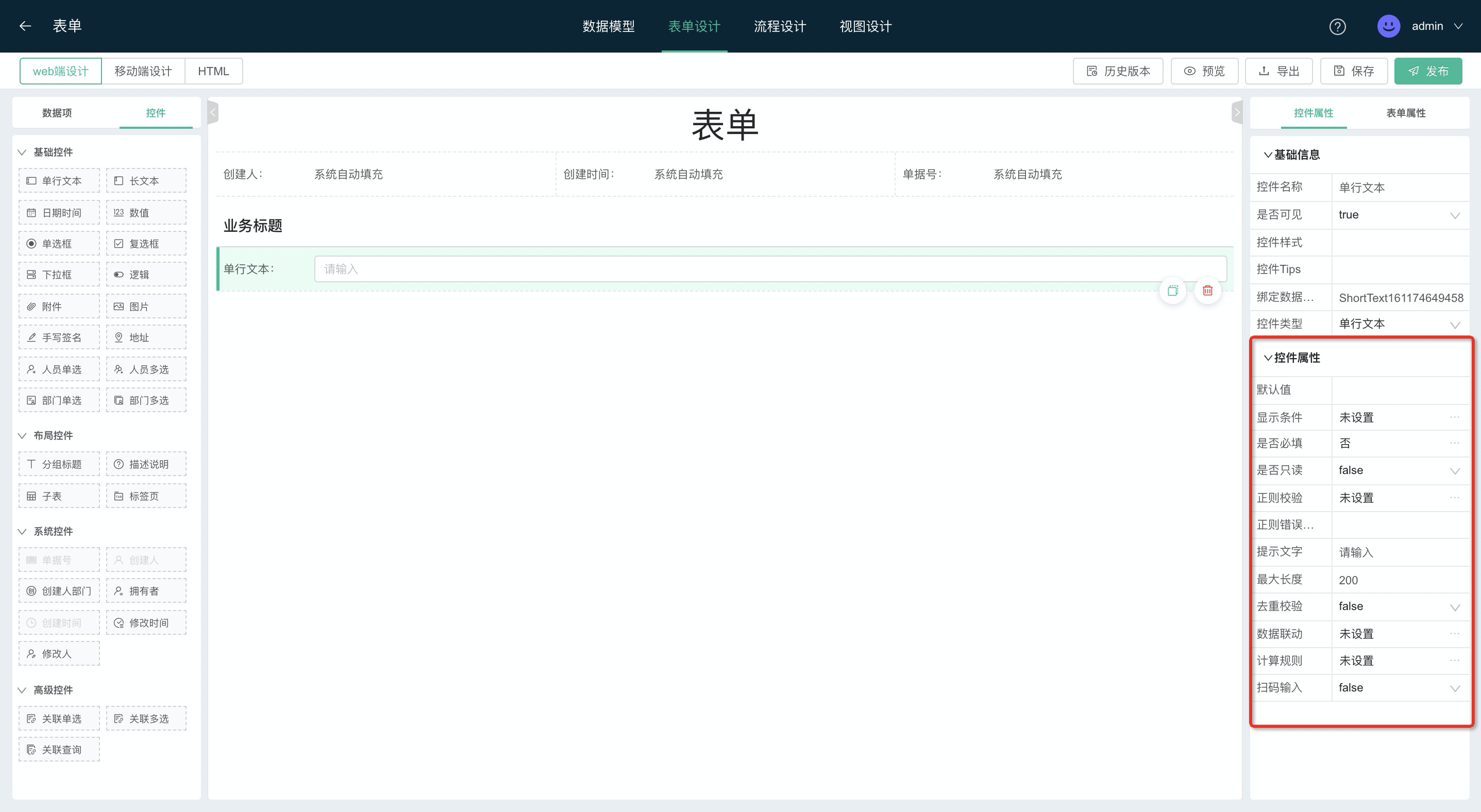Switch to the 视图设计 tab
The width and height of the screenshot is (1481, 812).
coord(865,26)
